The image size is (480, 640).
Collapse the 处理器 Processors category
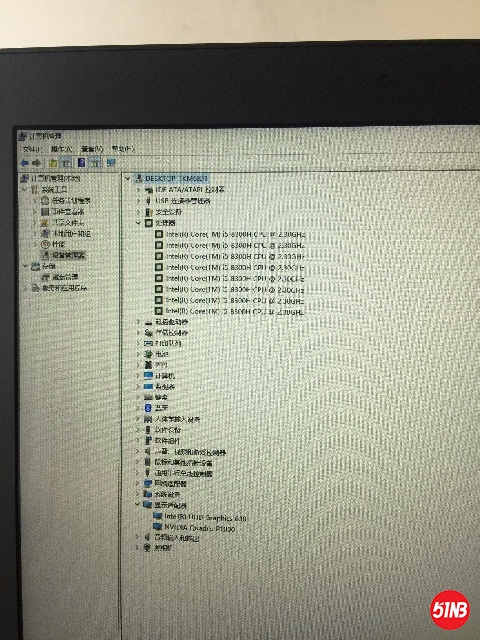tap(138, 223)
